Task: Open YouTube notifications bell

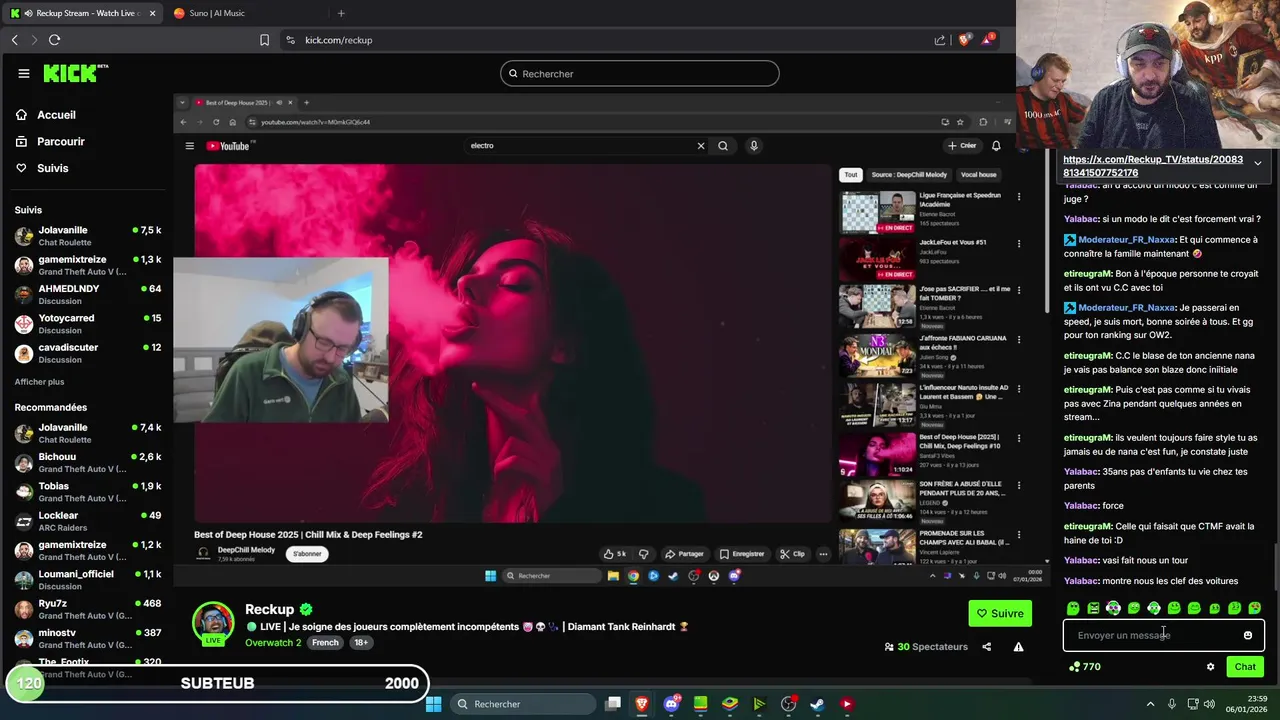Action: (995, 146)
